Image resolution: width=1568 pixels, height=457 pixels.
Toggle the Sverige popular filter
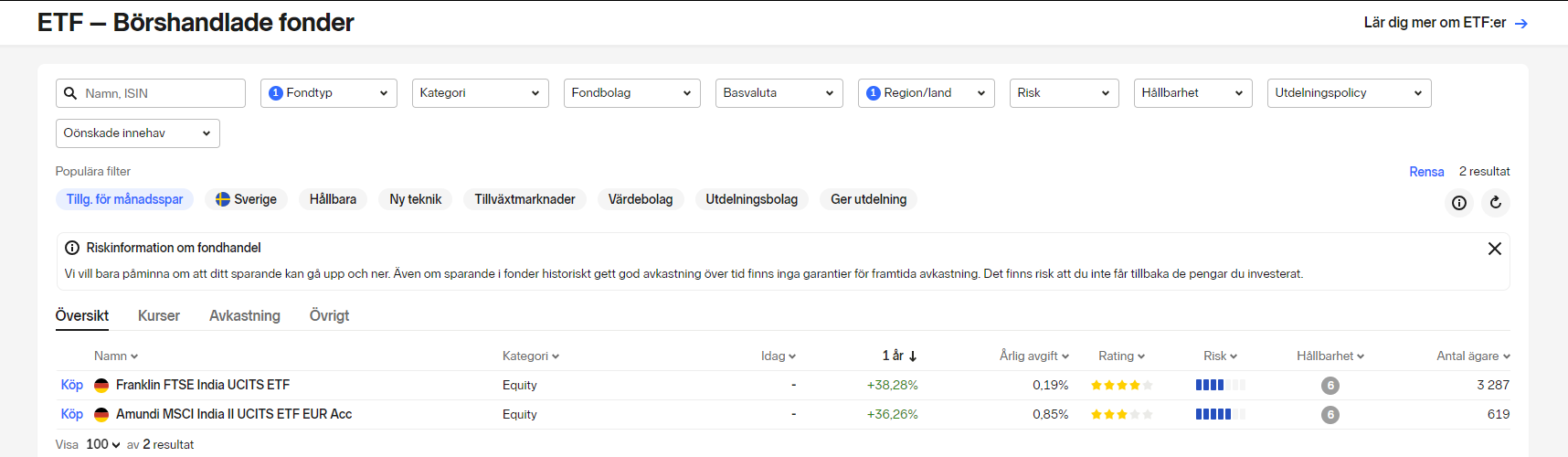247,199
